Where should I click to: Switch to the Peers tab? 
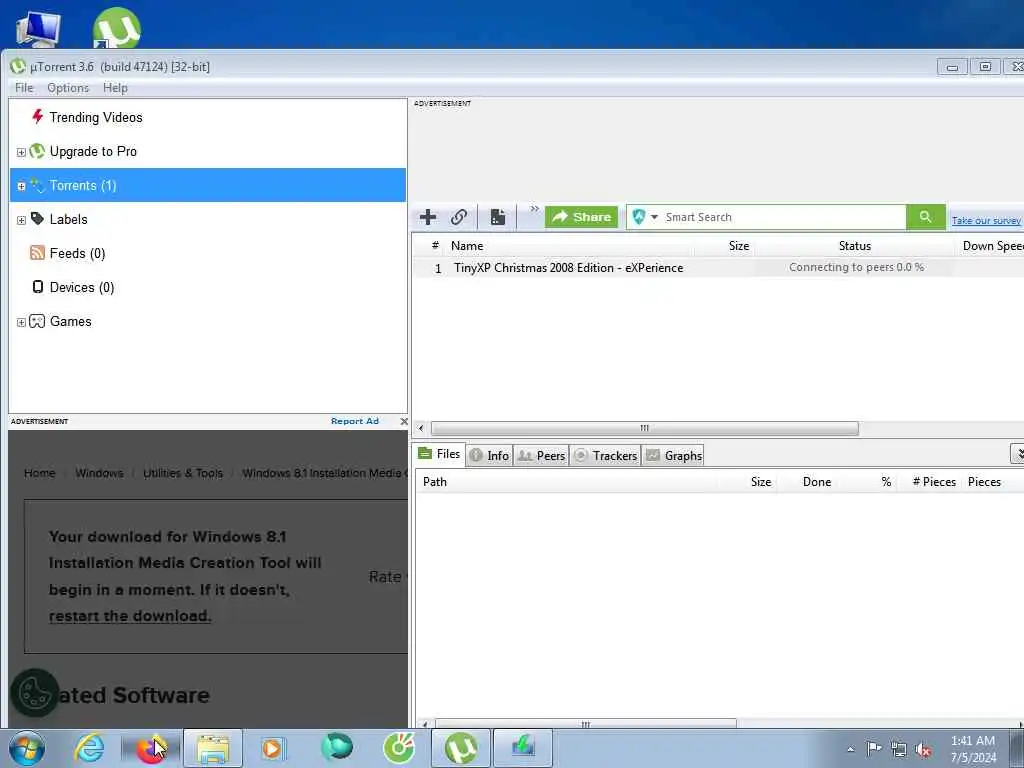(541, 456)
